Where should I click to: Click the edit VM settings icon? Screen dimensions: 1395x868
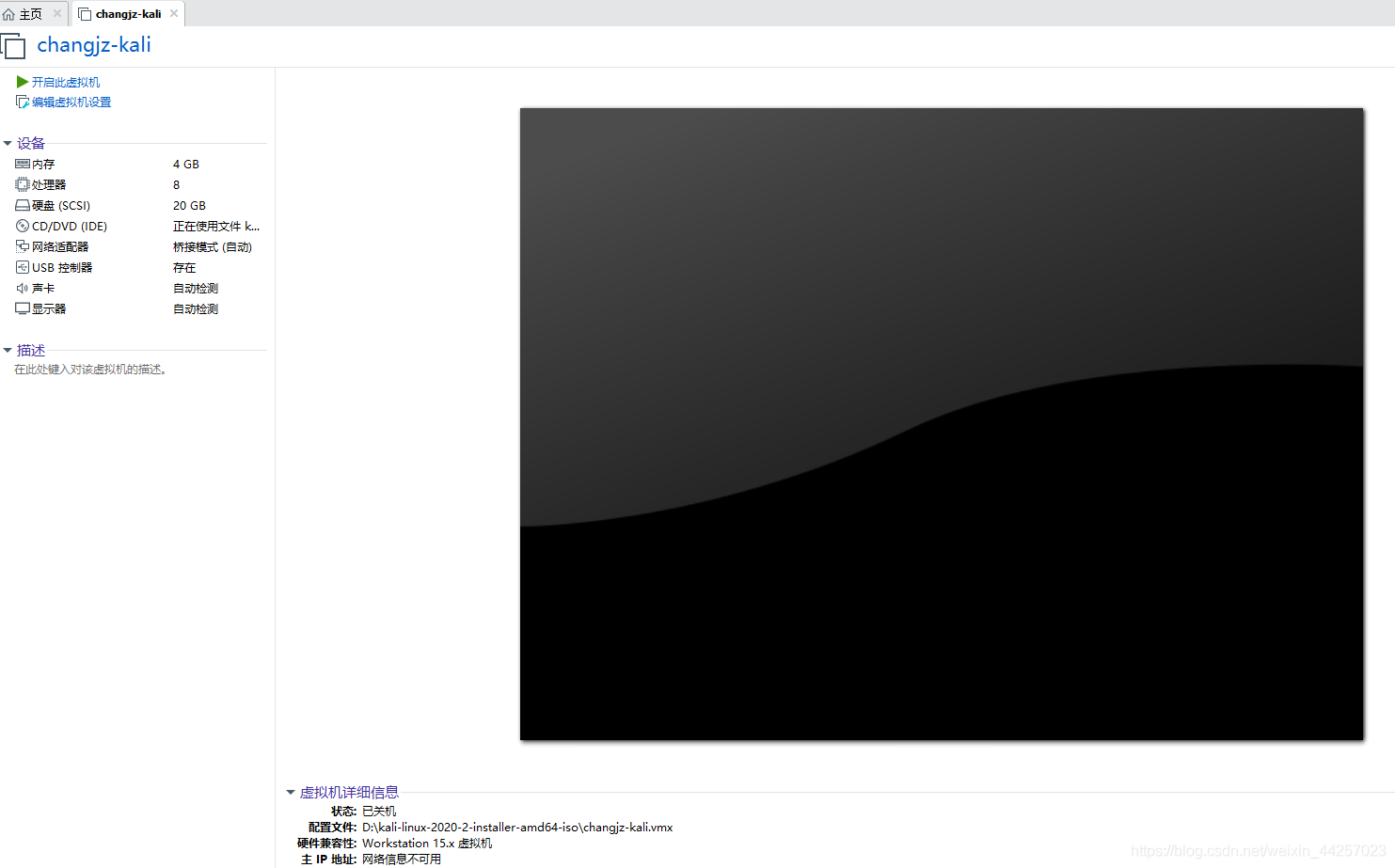point(23,102)
